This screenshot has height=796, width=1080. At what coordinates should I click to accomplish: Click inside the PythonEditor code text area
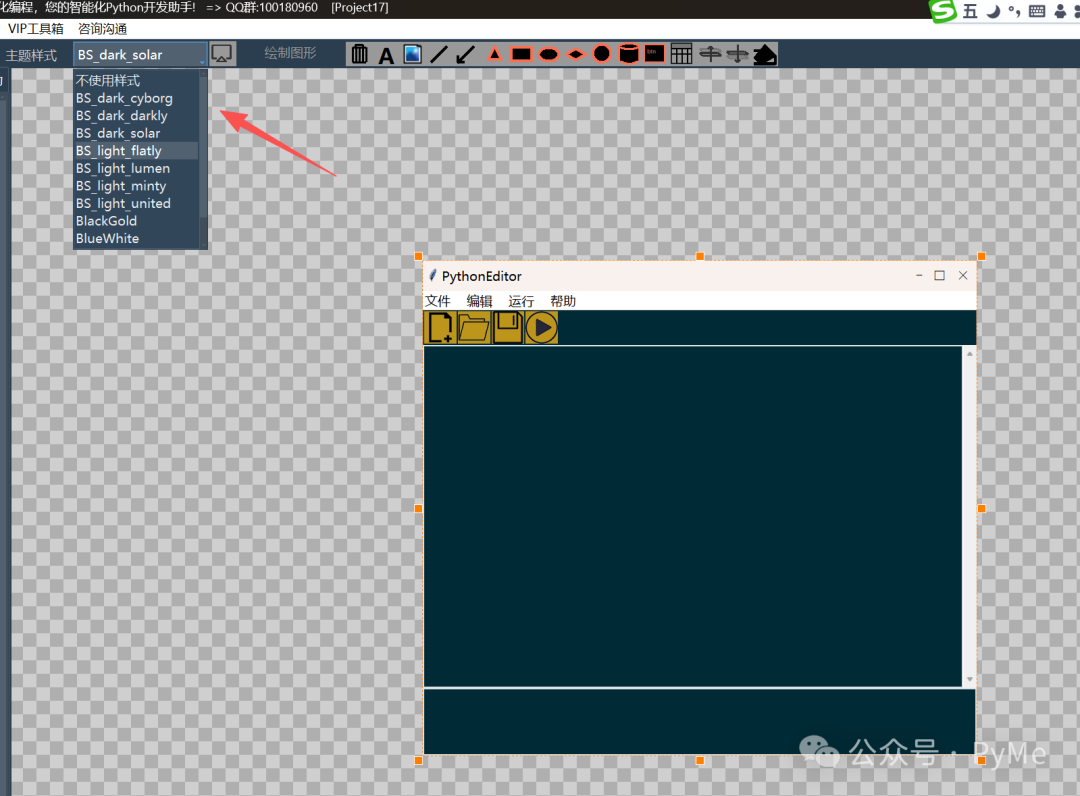coord(693,516)
